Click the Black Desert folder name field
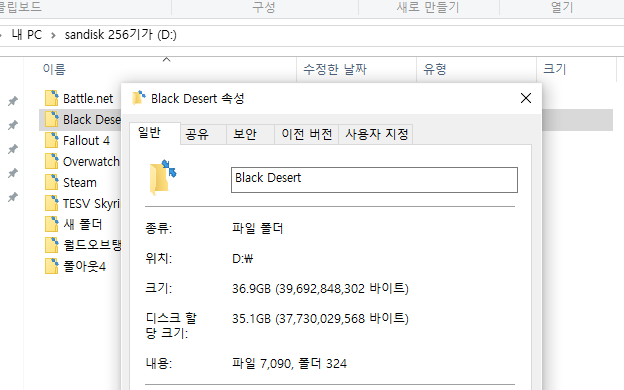Viewport: 624px width, 390px height. 374,180
